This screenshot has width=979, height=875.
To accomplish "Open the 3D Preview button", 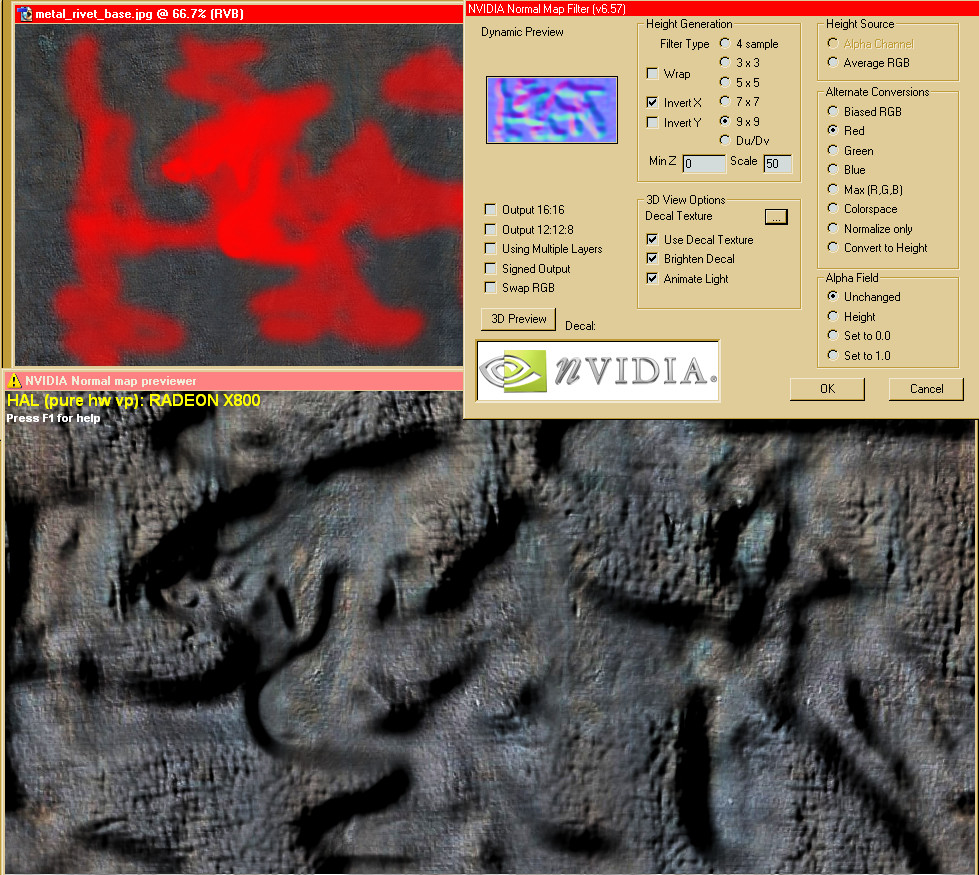I will click(x=518, y=319).
